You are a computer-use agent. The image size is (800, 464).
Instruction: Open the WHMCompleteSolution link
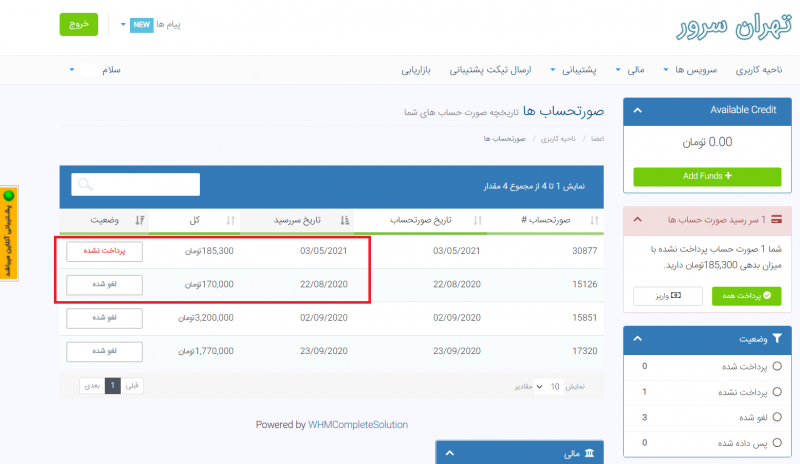click(x=359, y=424)
